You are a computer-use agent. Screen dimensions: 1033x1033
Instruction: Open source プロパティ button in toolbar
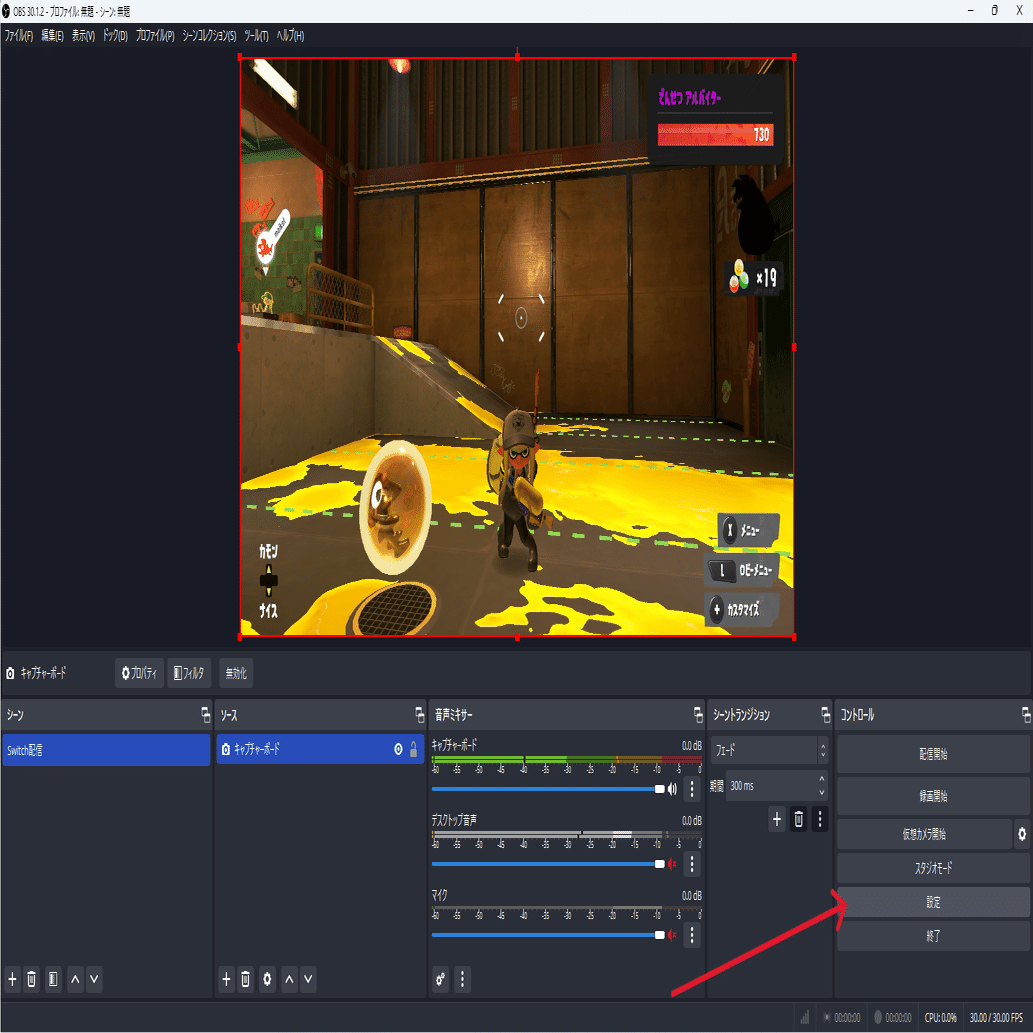139,673
